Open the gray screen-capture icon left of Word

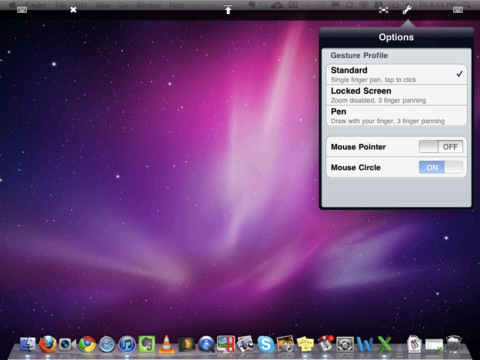tap(345, 344)
